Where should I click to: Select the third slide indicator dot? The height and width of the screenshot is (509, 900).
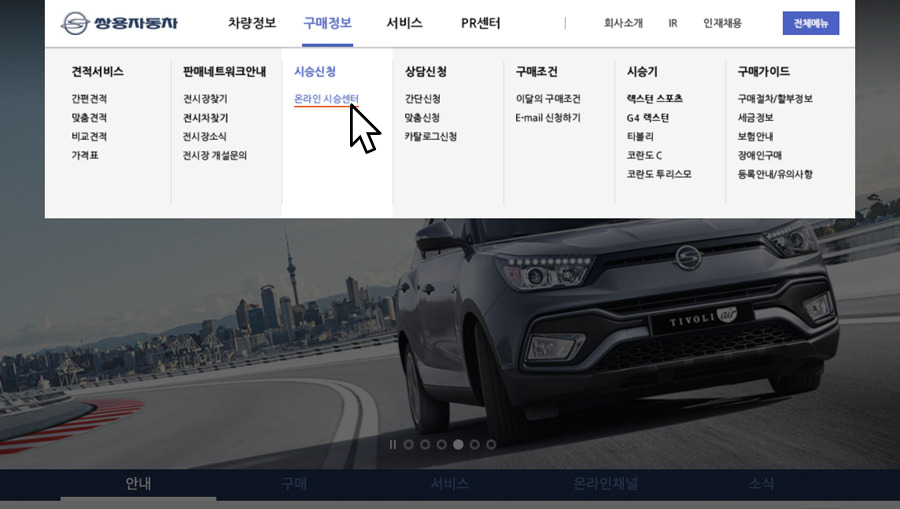point(441,444)
